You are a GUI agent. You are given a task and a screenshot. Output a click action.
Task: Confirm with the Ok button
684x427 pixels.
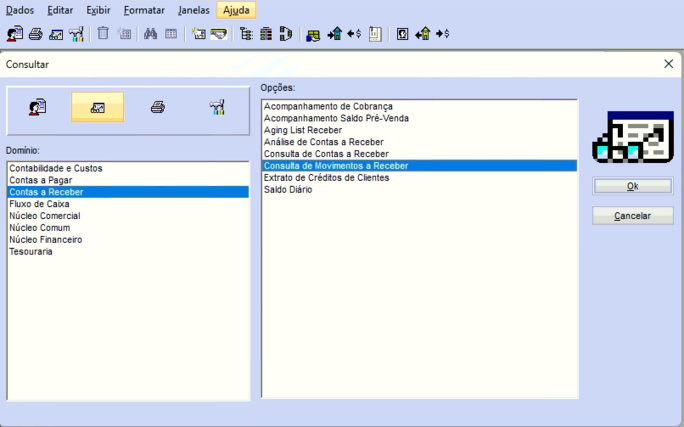click(x=633, y=186)
